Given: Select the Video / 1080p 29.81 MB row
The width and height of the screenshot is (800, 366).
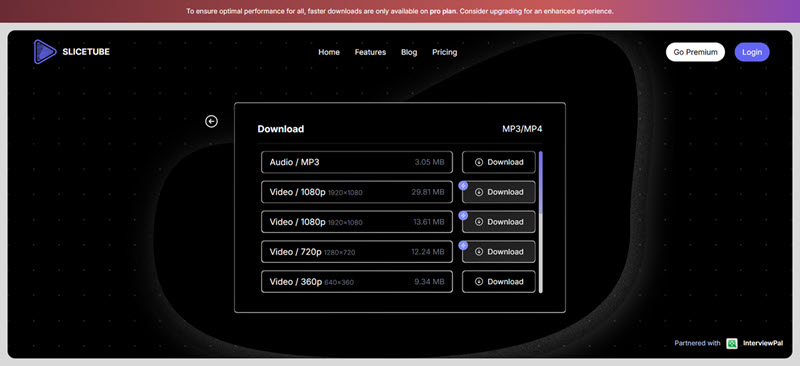Looking at the screenshot, I should [x=357, y=192].
